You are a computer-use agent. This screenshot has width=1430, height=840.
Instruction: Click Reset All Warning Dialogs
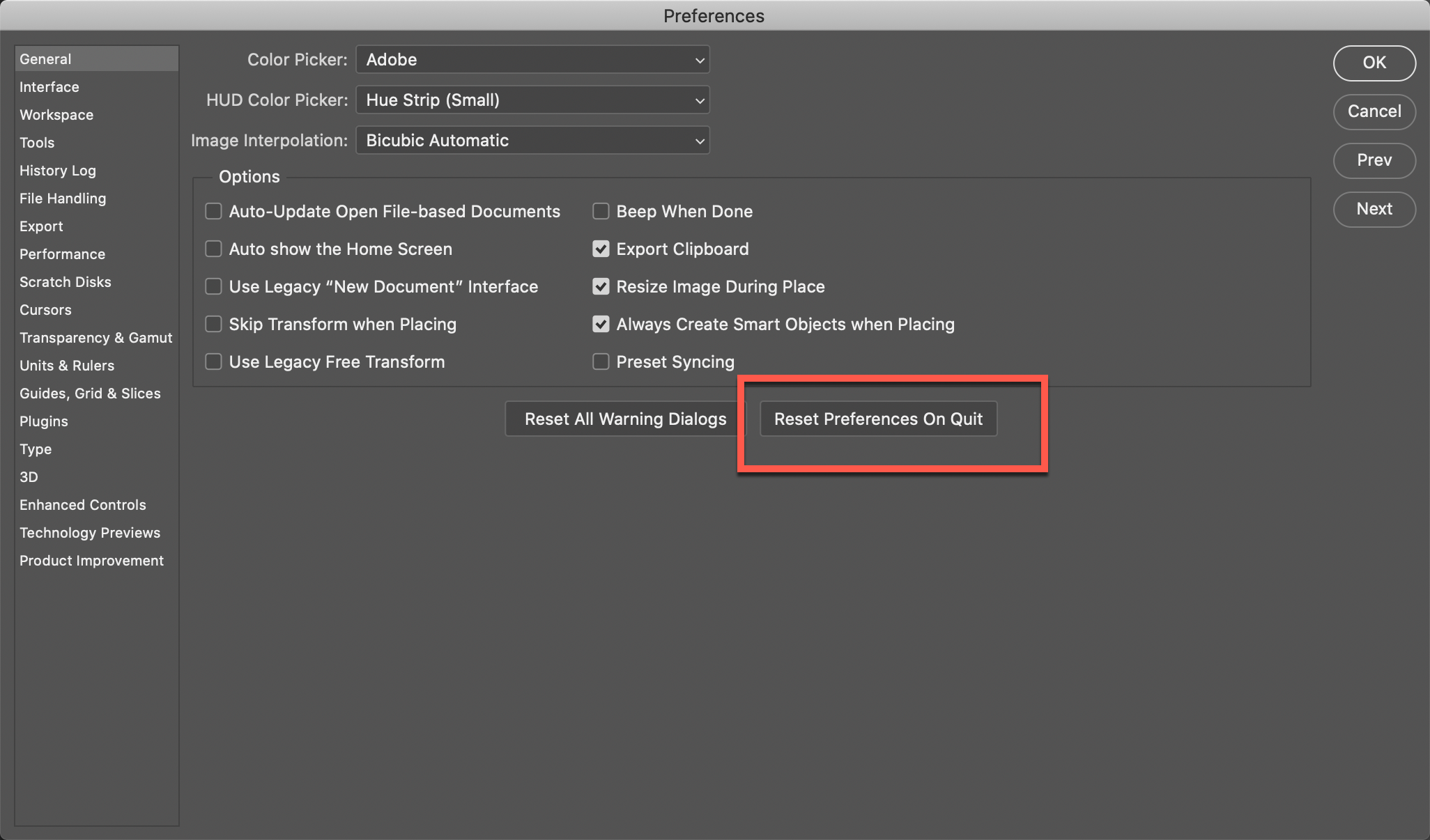click(x=625, y=419)
